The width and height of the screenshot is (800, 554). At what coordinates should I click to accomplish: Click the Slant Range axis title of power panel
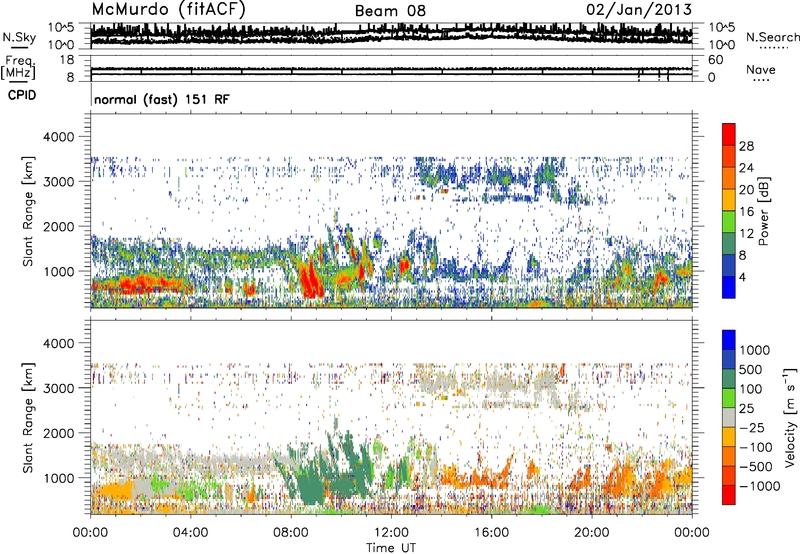point(28,211)
